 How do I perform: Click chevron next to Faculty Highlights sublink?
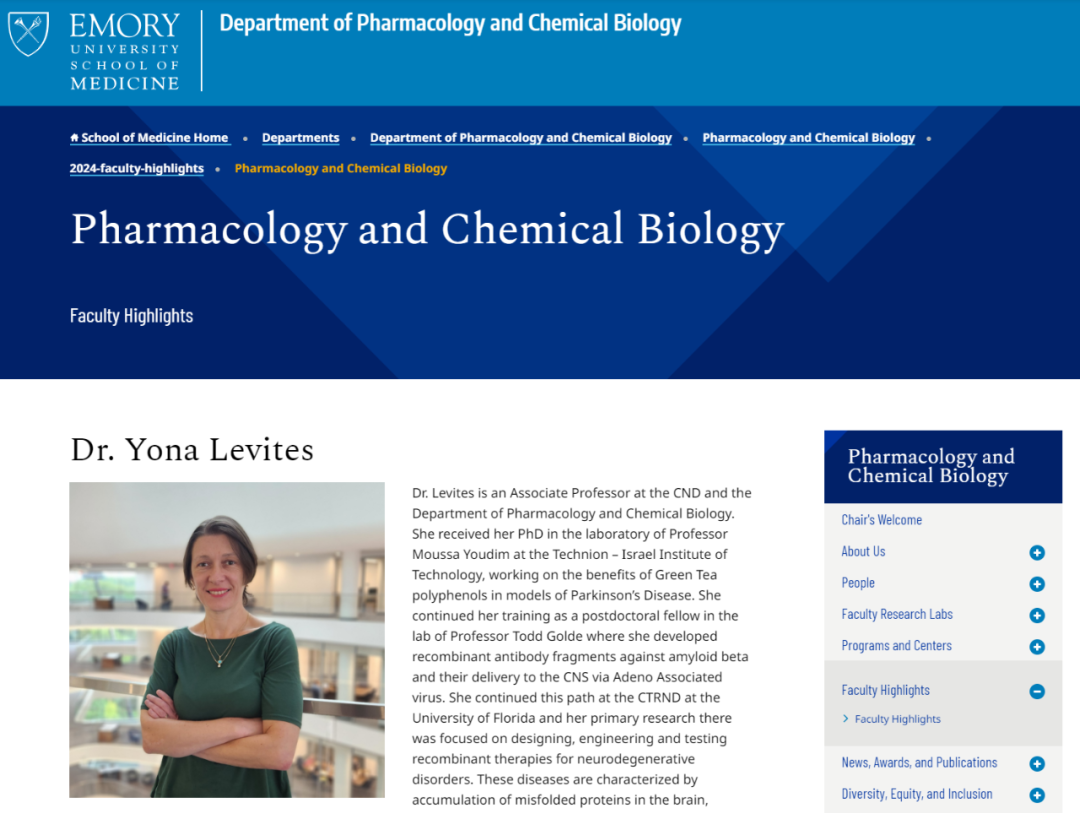tap(846, 719)
